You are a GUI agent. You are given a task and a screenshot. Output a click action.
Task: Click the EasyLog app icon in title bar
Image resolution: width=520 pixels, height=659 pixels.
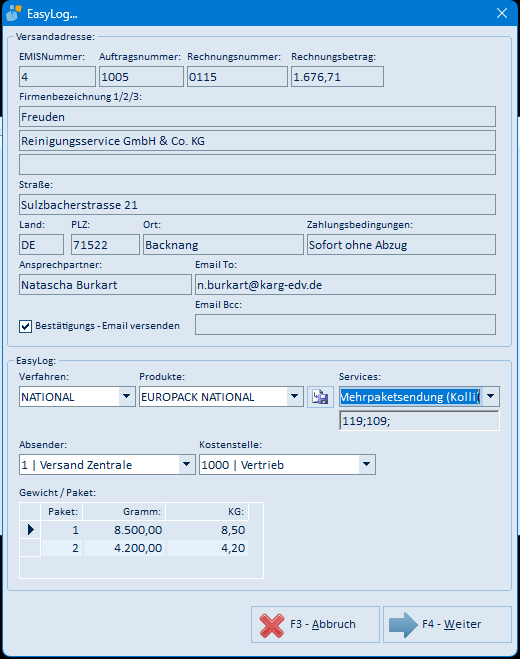point(14,13)
